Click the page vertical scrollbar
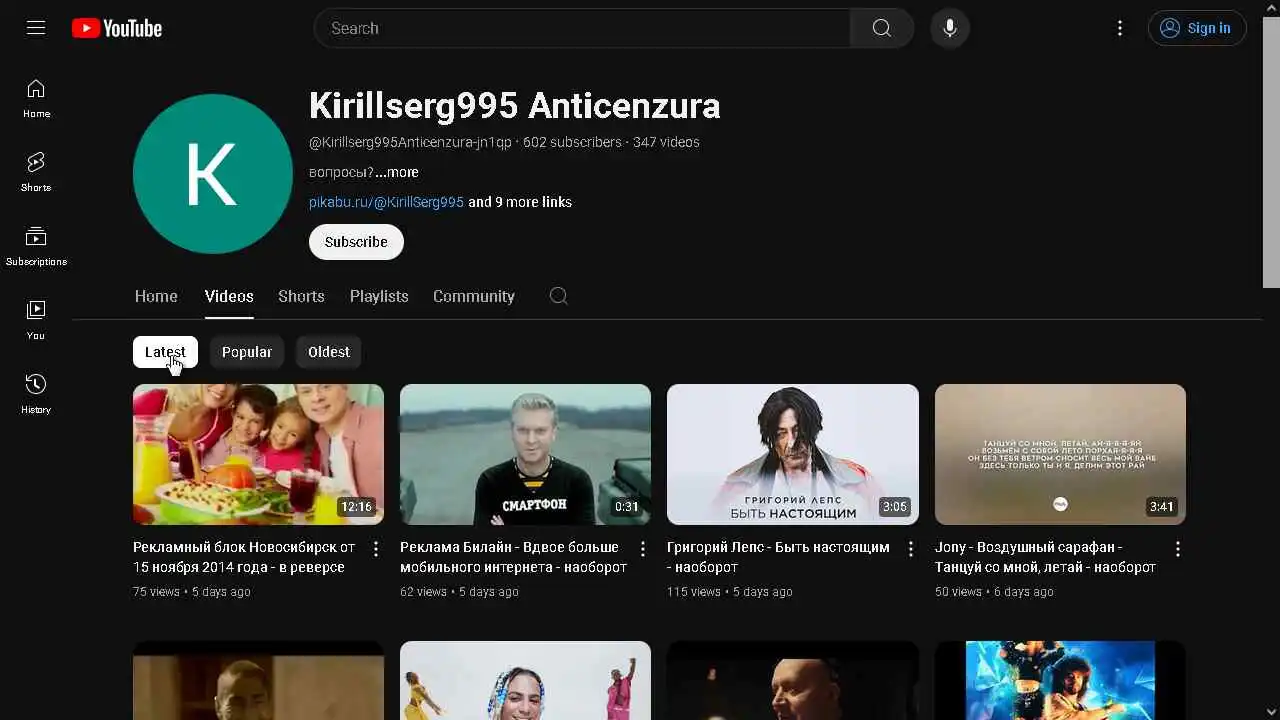 pyautogui.click(x=1271, y=150)
